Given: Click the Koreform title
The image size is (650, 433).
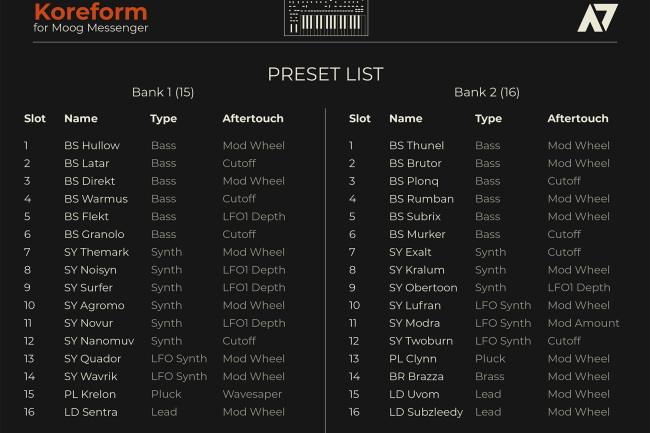Looking at the screenshot, I should 90,12.
